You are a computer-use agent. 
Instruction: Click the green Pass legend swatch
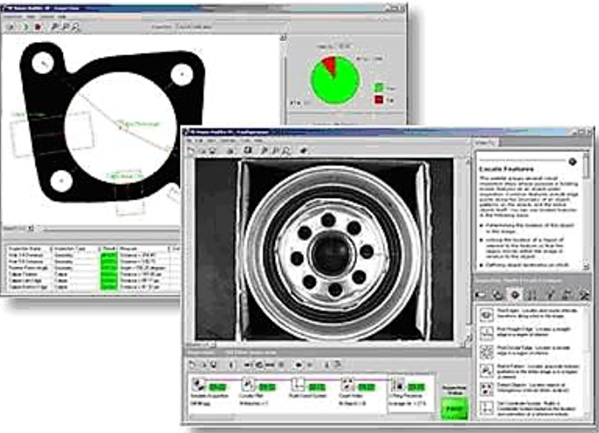(379, 88)
